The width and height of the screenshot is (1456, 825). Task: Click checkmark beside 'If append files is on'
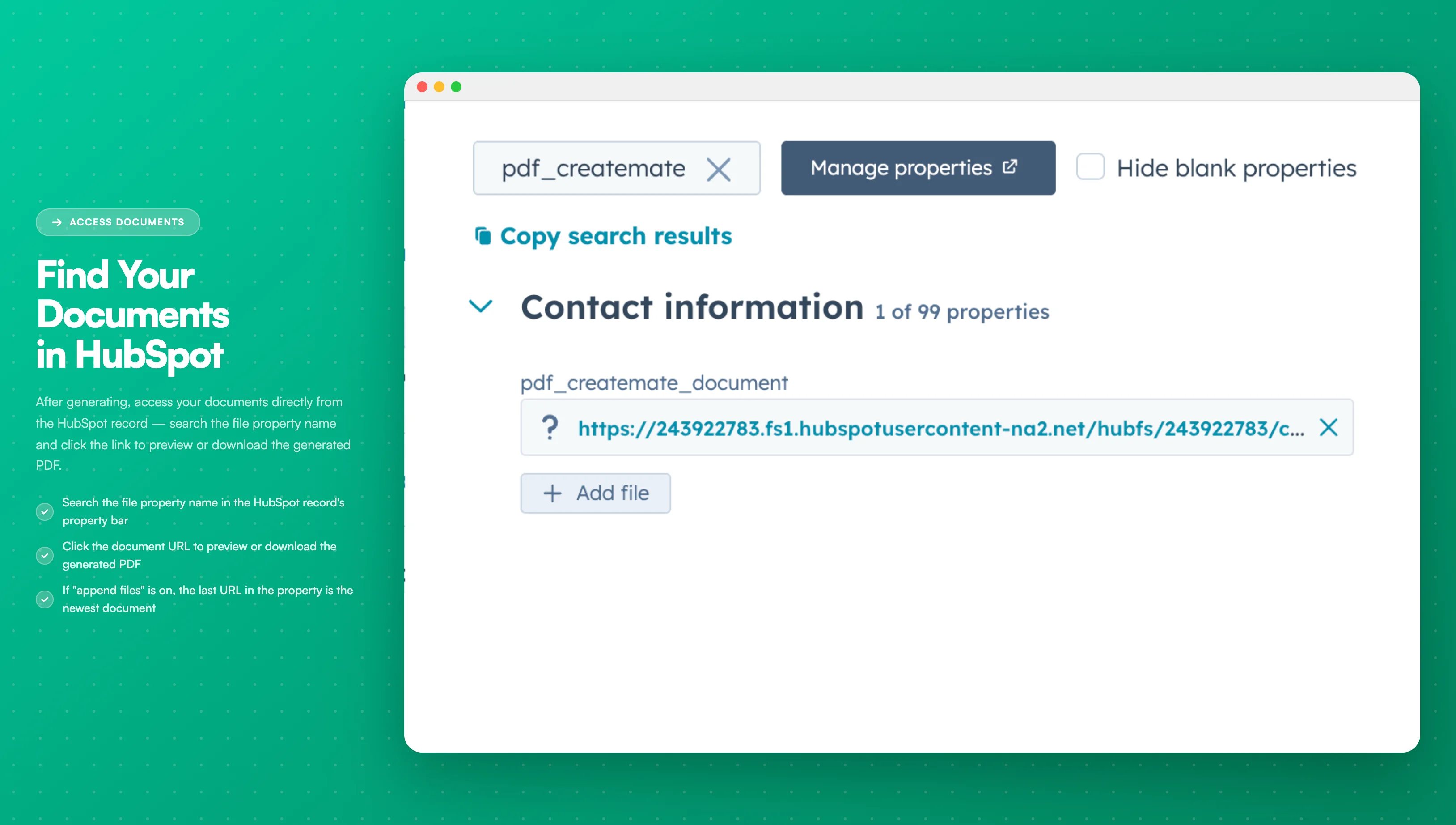pyautogui.click(x=45, y=599)
